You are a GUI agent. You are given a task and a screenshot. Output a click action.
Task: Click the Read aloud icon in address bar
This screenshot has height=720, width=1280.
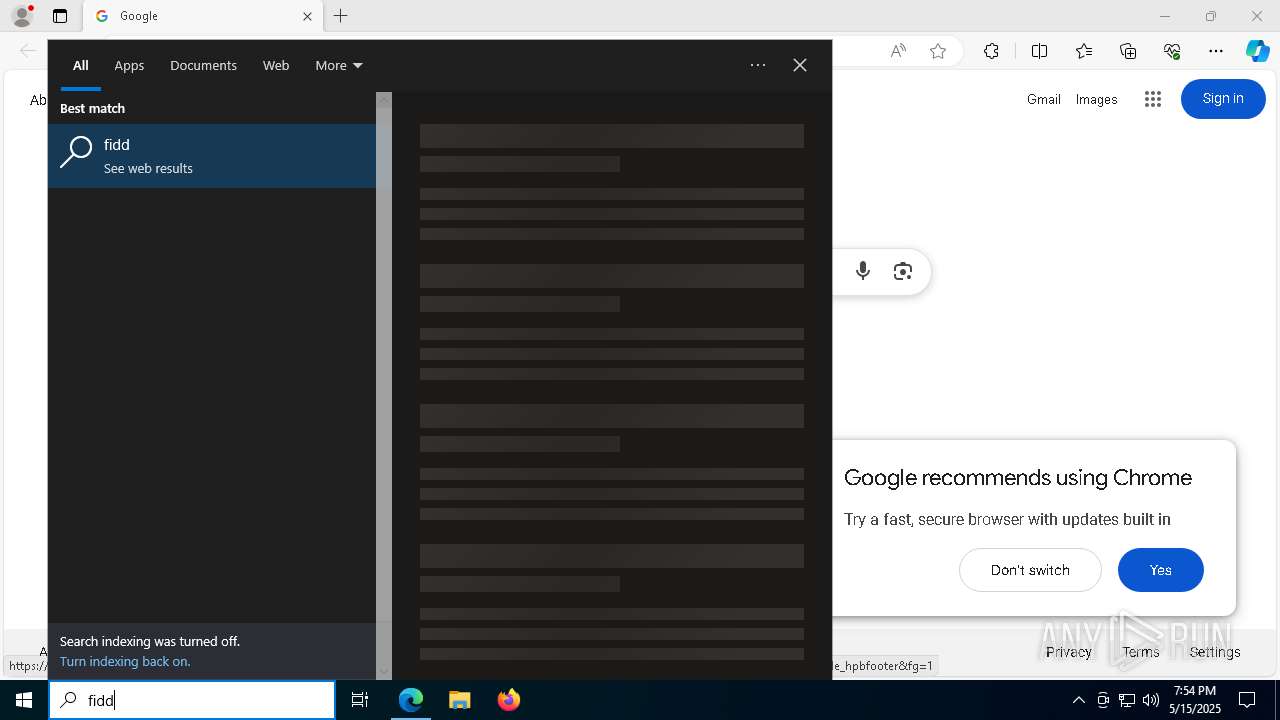[898, 51]
